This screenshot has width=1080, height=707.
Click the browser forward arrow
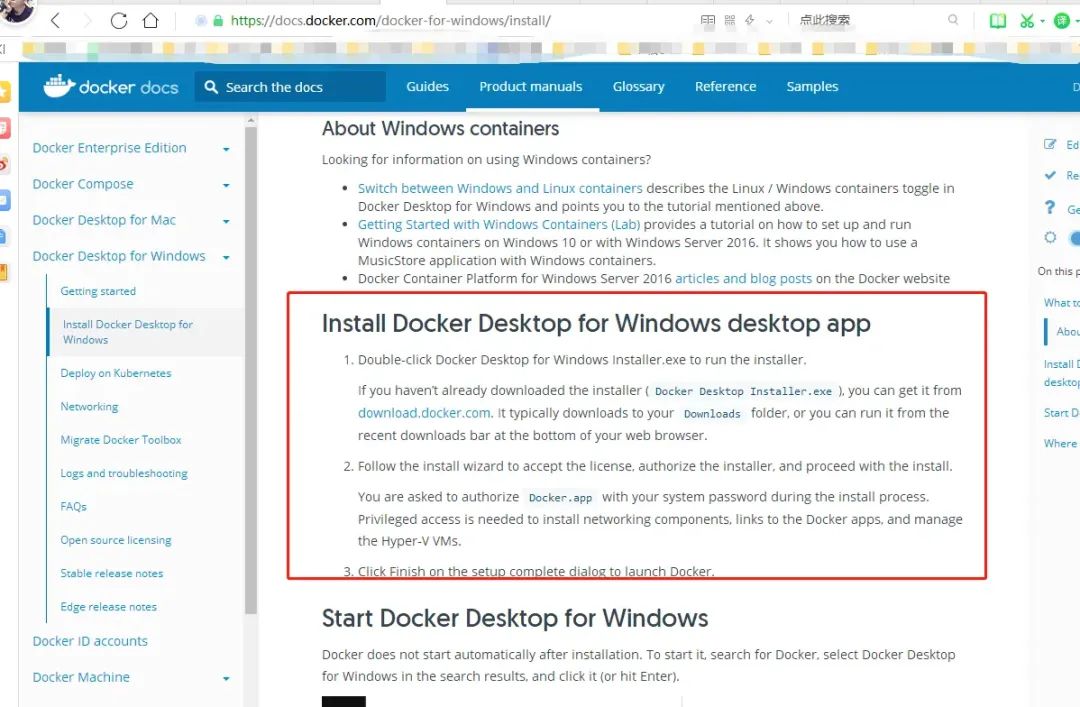click(x=87, y=21)
